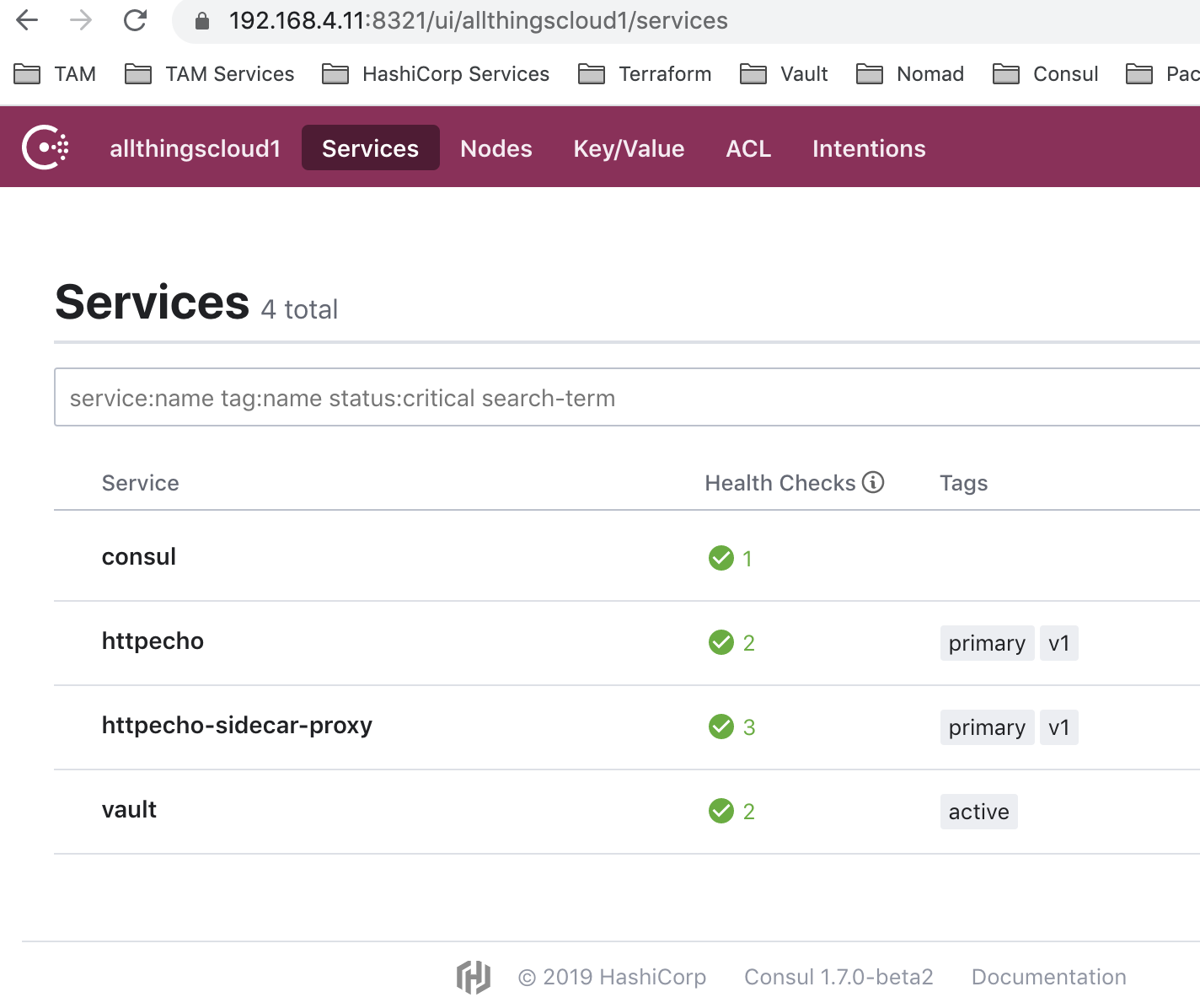Click the green check icon for consul

coord(721,558)
